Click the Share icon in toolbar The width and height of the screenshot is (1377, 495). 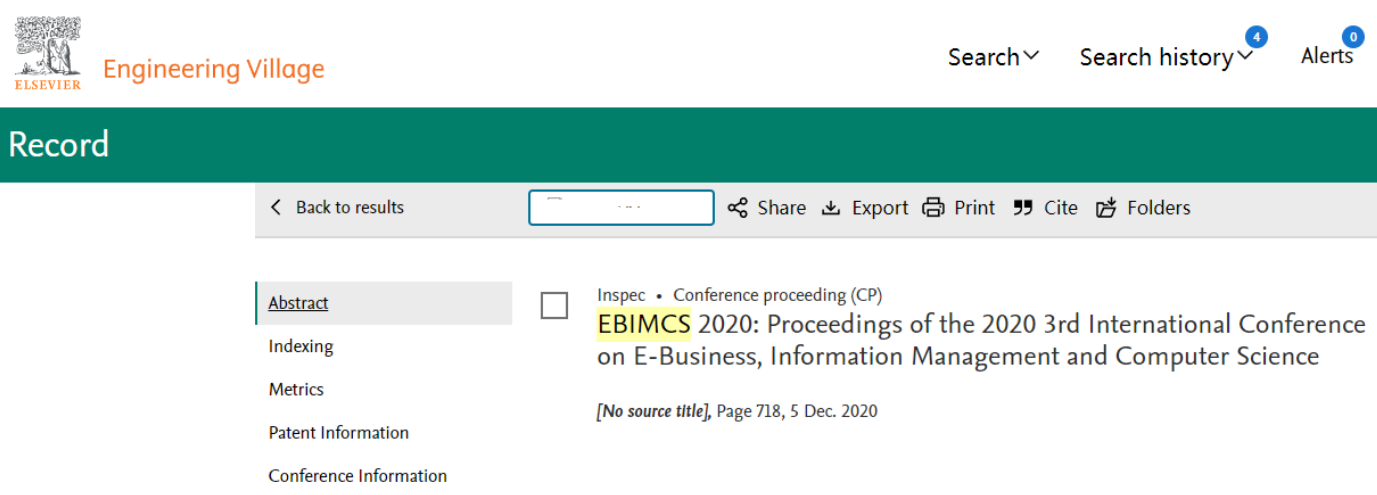tap(737, 208)
